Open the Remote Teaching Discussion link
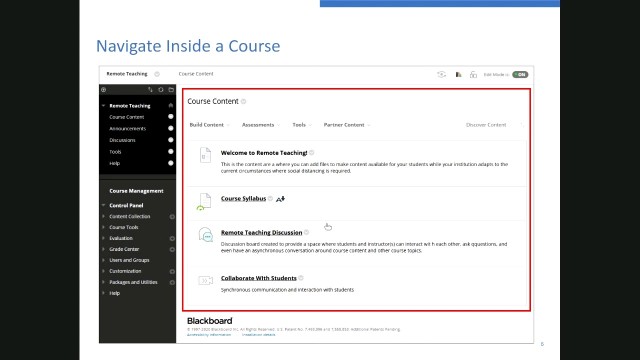 click(x=262, y=233)
